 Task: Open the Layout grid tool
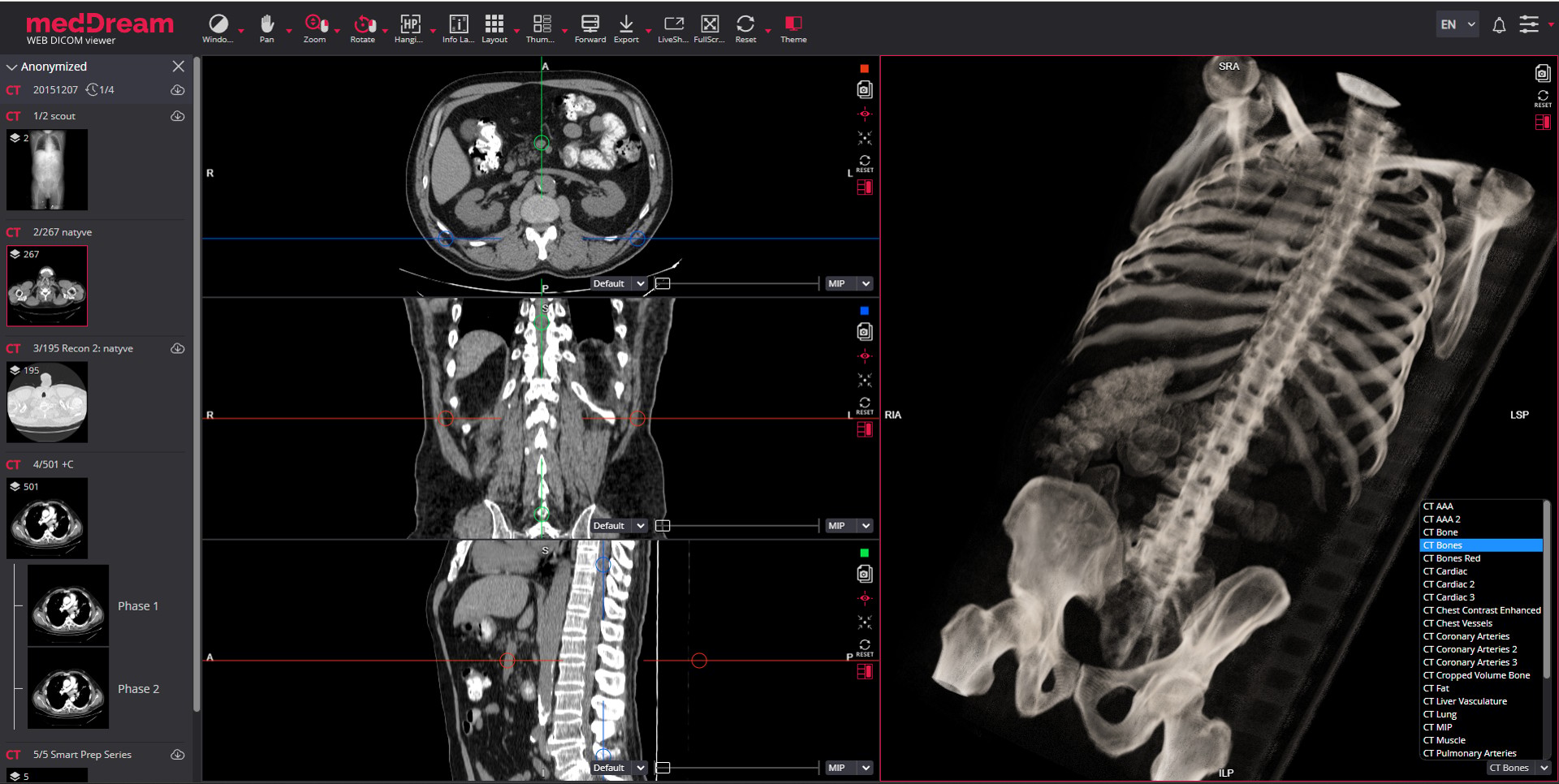(494, 28)
